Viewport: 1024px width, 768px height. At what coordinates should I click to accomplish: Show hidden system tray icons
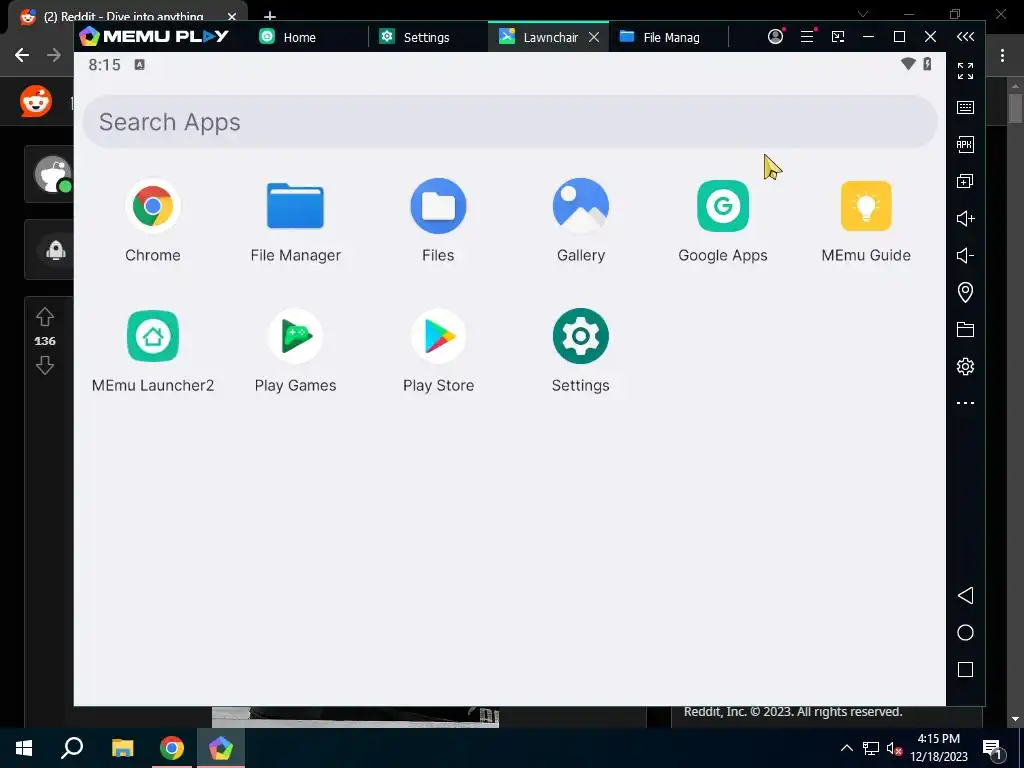pyautogui.click(x=846, y=748)
